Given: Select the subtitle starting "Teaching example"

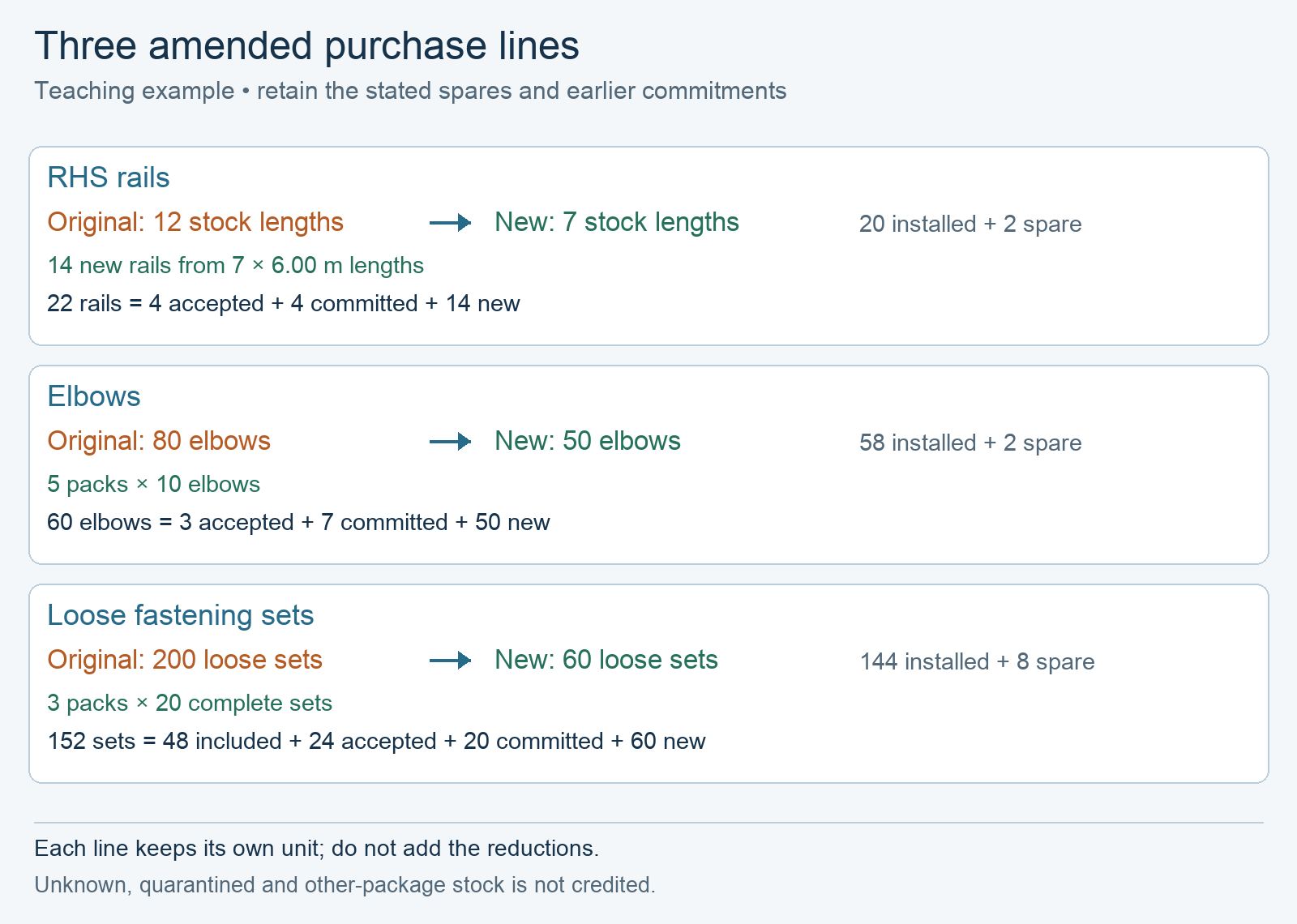Looking at the screenshot, I should pyautogui.click(x=410, y=91).
